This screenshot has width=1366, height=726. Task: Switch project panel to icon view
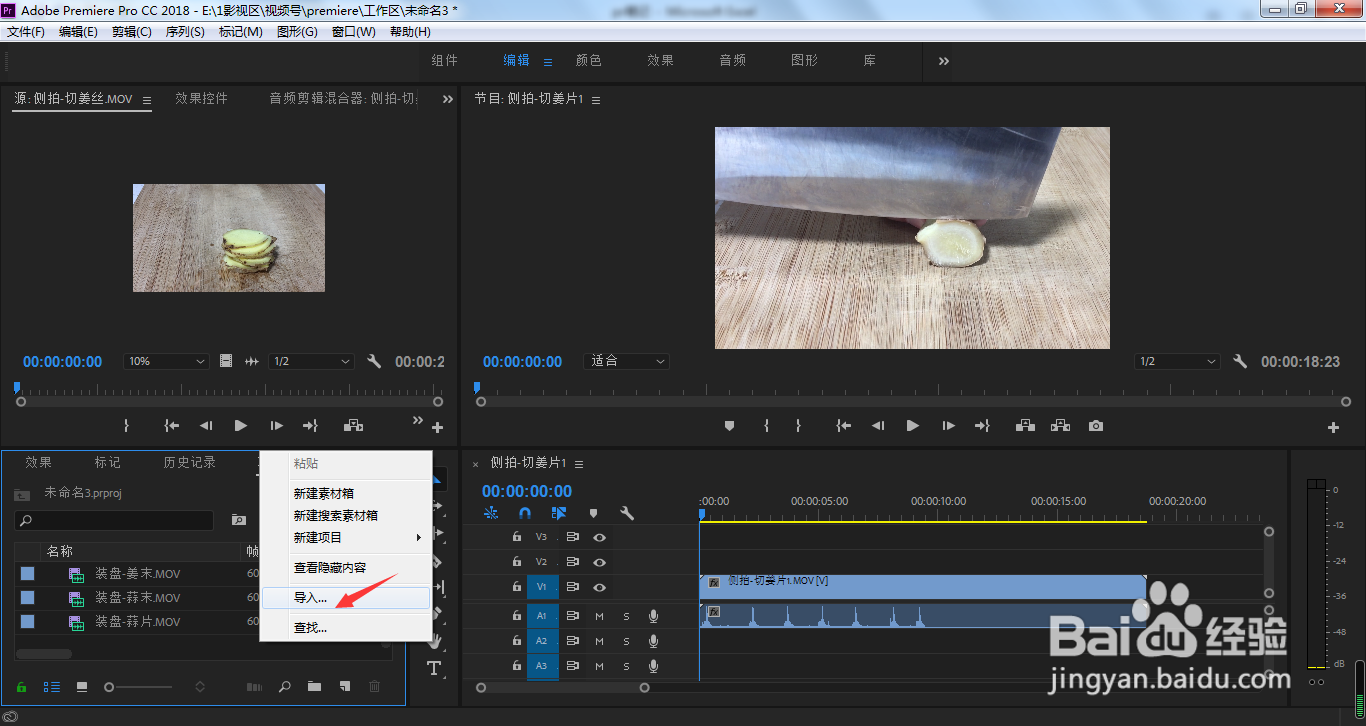82,687
